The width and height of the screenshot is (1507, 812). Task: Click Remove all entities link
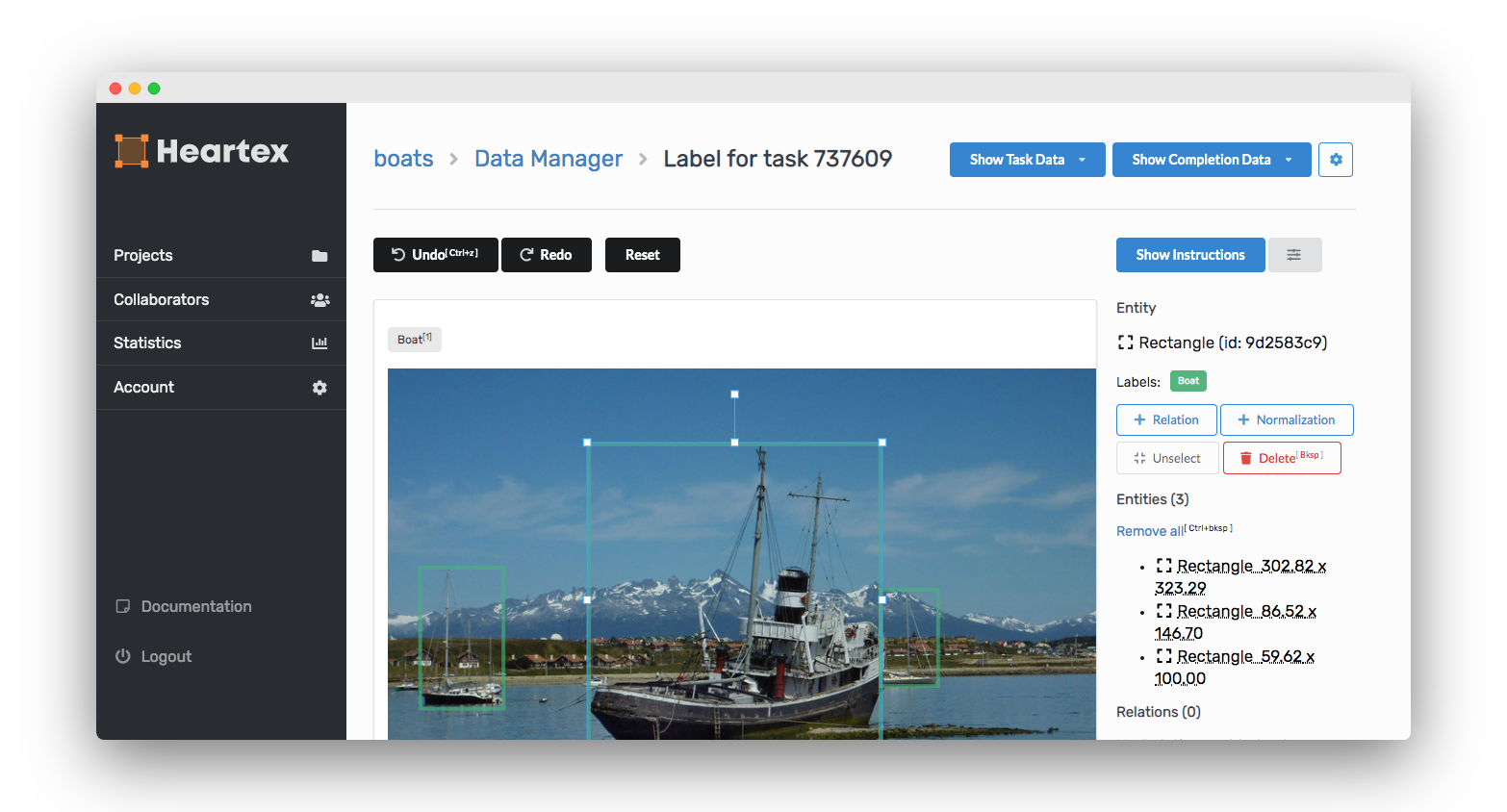point(1150,531)
